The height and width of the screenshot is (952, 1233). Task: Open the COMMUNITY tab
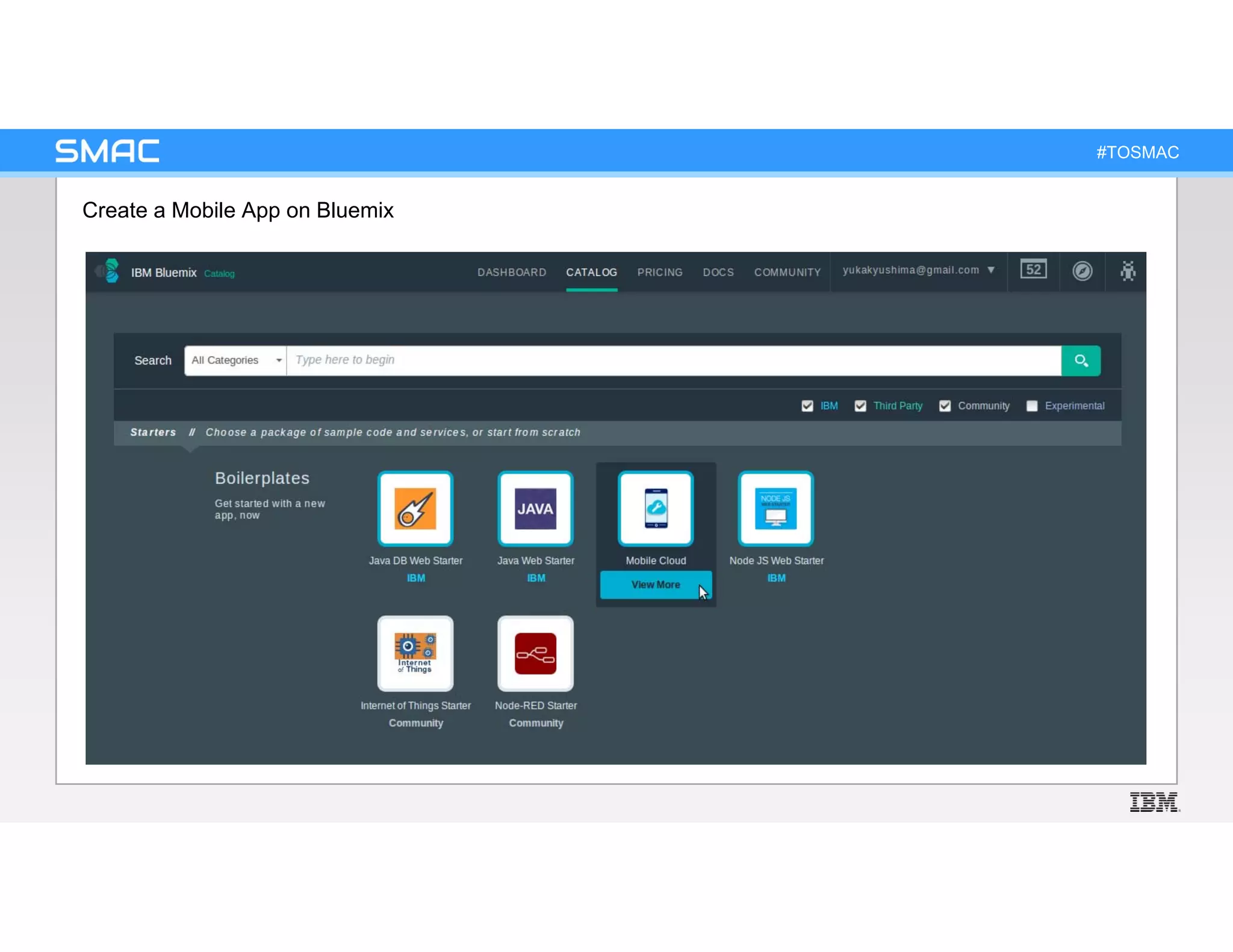click(787, 273)
